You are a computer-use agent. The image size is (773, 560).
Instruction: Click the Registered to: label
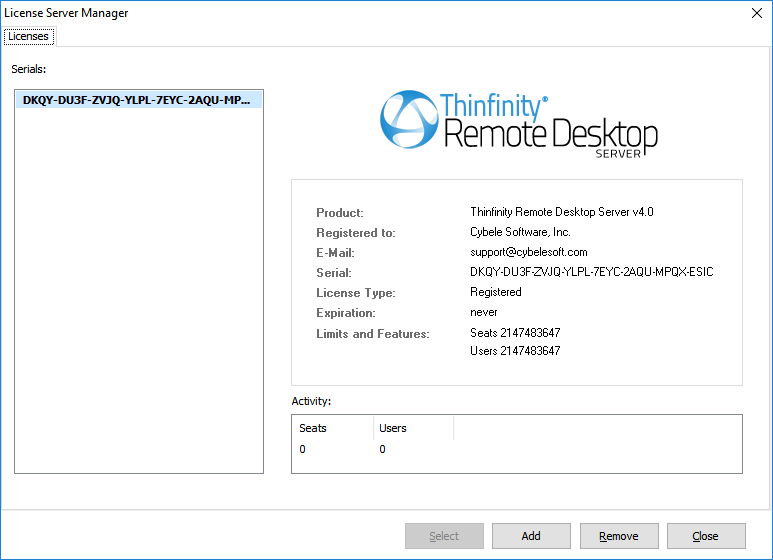[x=356, y=233]
